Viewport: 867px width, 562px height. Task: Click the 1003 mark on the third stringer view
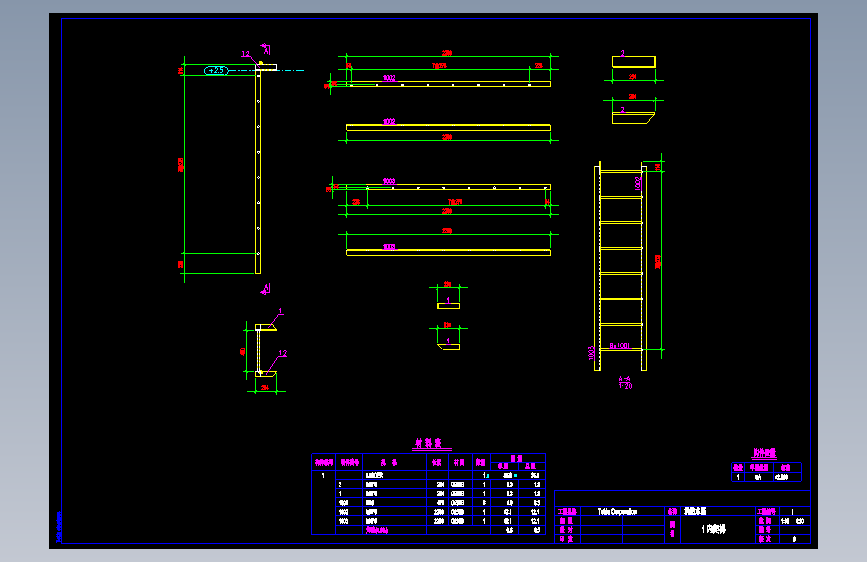click(389, 181)
